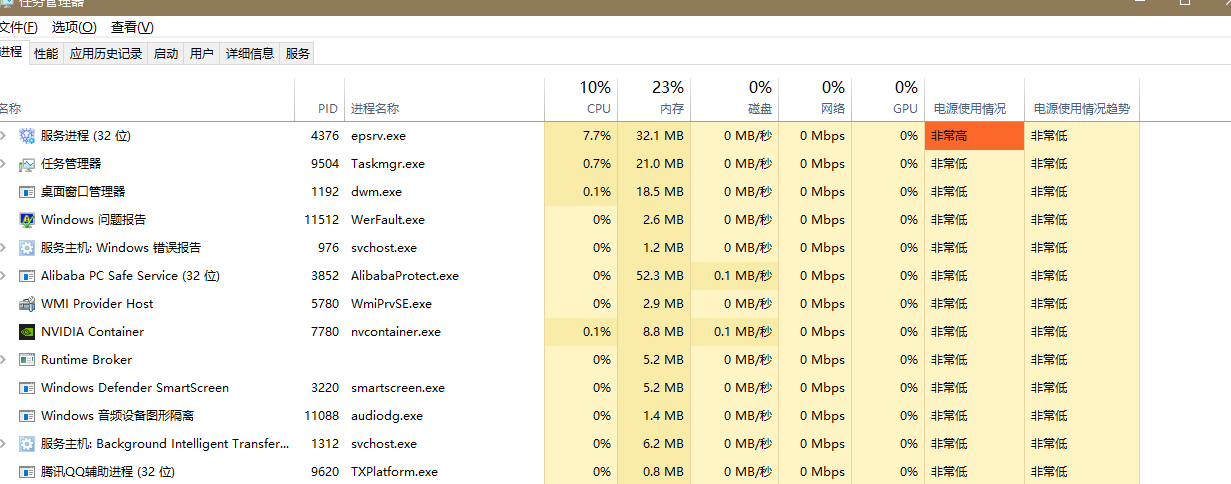Click the 任务管理器 process icon

[x=27, y=164]
